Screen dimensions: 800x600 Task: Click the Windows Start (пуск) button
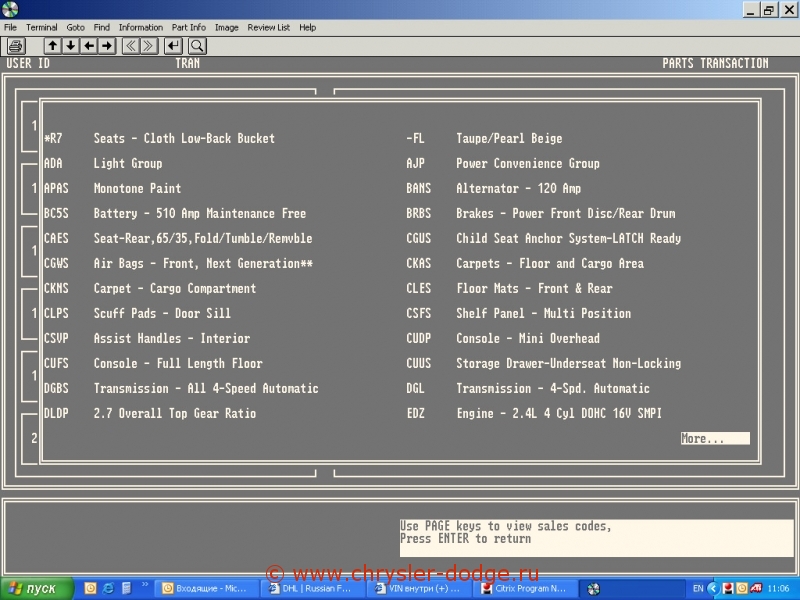pos(37,588)
